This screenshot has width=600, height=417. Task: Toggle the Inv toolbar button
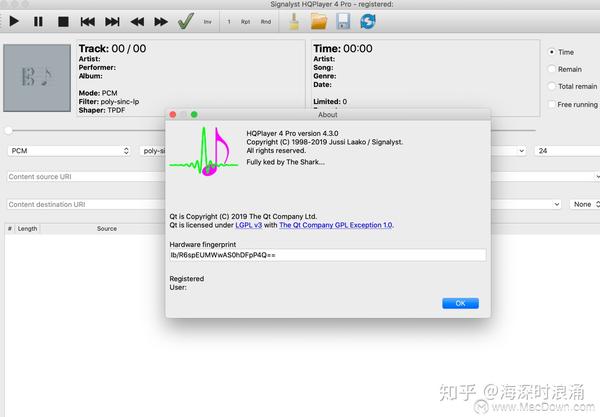pos(207,22)
